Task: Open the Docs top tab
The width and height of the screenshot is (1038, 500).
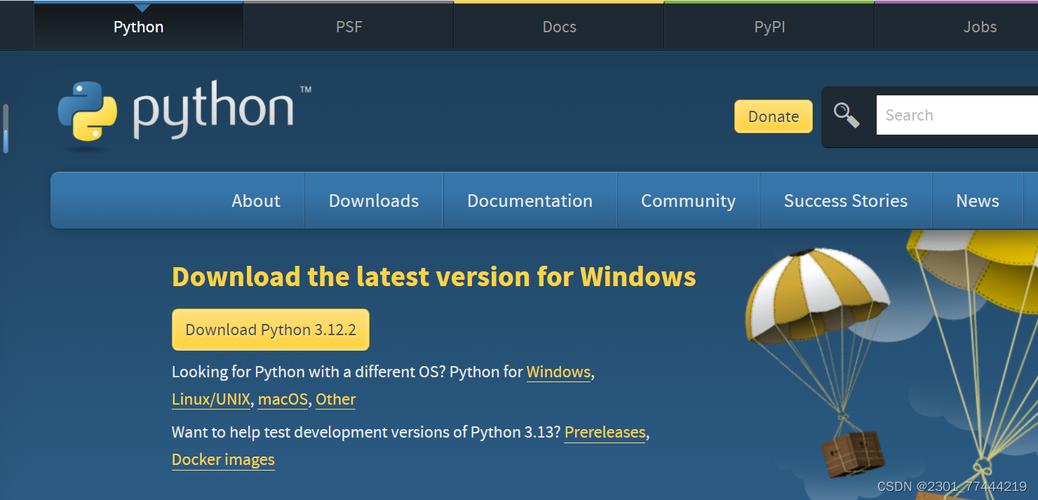Action: (x=559, y=26)
